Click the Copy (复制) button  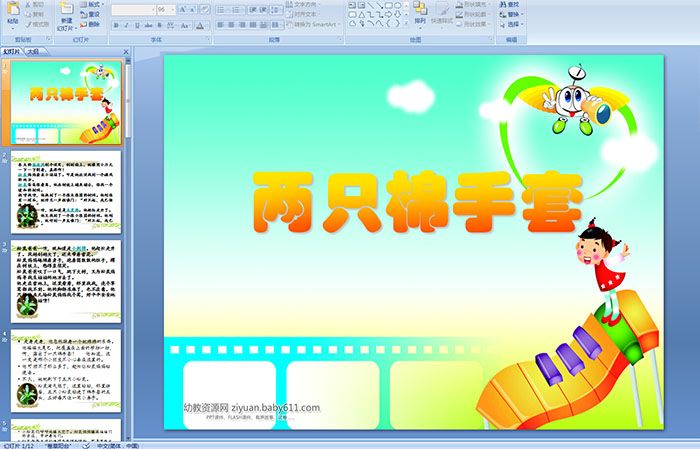point(36,14)
